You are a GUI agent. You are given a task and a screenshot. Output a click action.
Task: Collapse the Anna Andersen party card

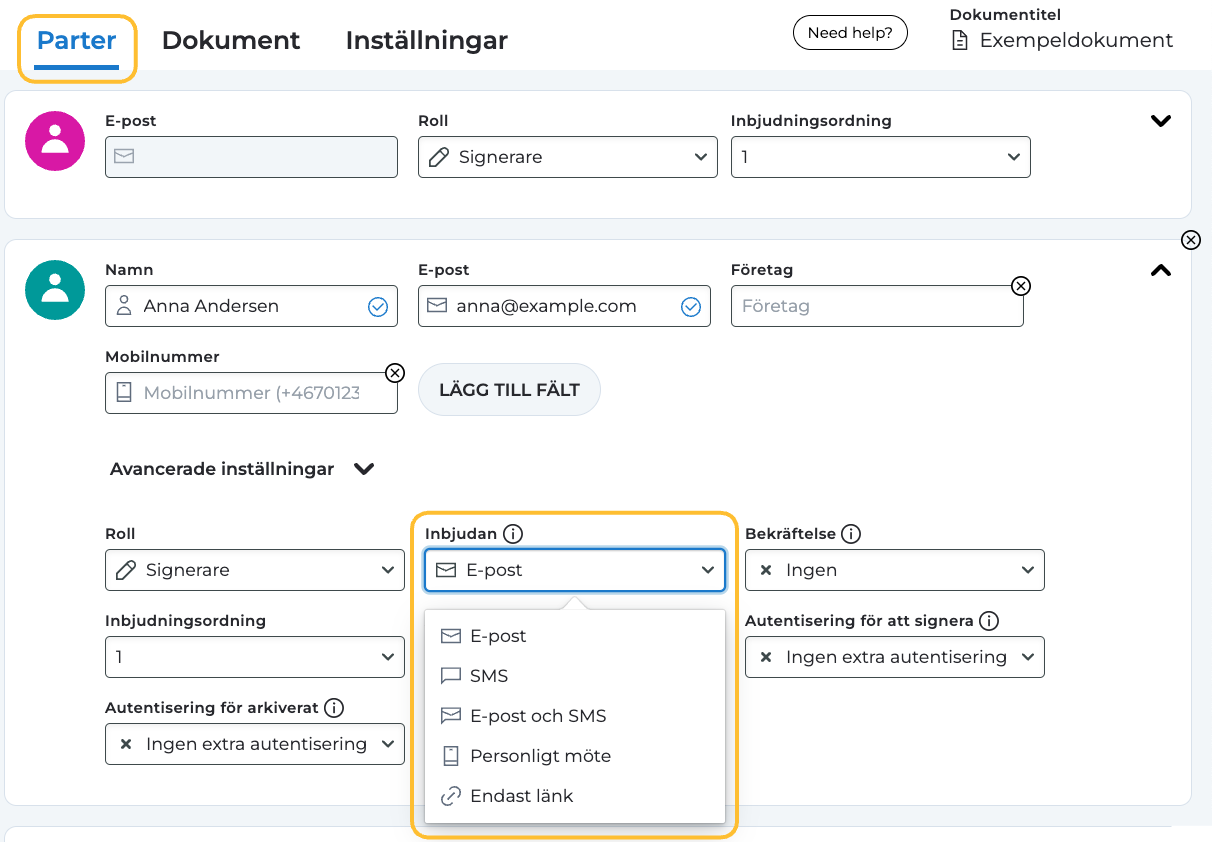(1160, 270)
